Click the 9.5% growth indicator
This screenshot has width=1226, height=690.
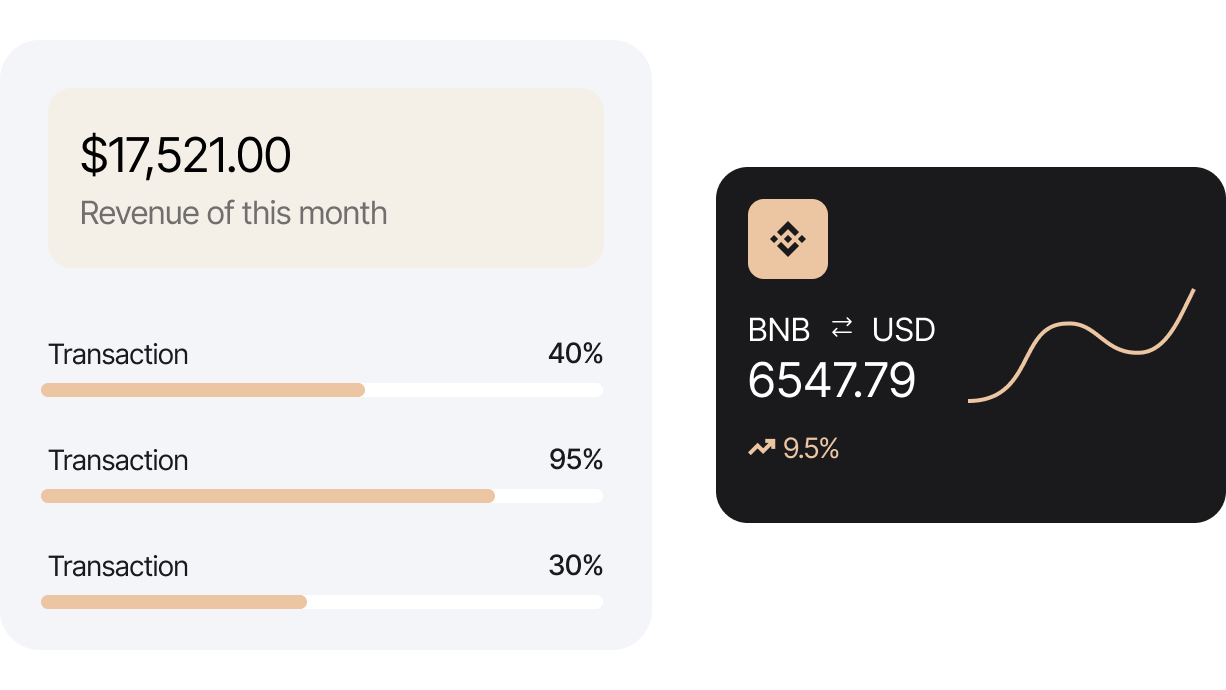tap(810, 449)
